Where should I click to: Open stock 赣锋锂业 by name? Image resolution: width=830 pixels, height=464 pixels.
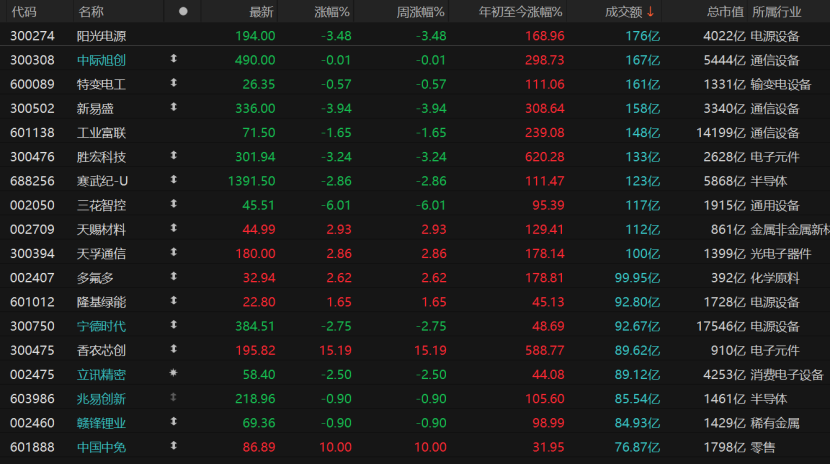101,423
